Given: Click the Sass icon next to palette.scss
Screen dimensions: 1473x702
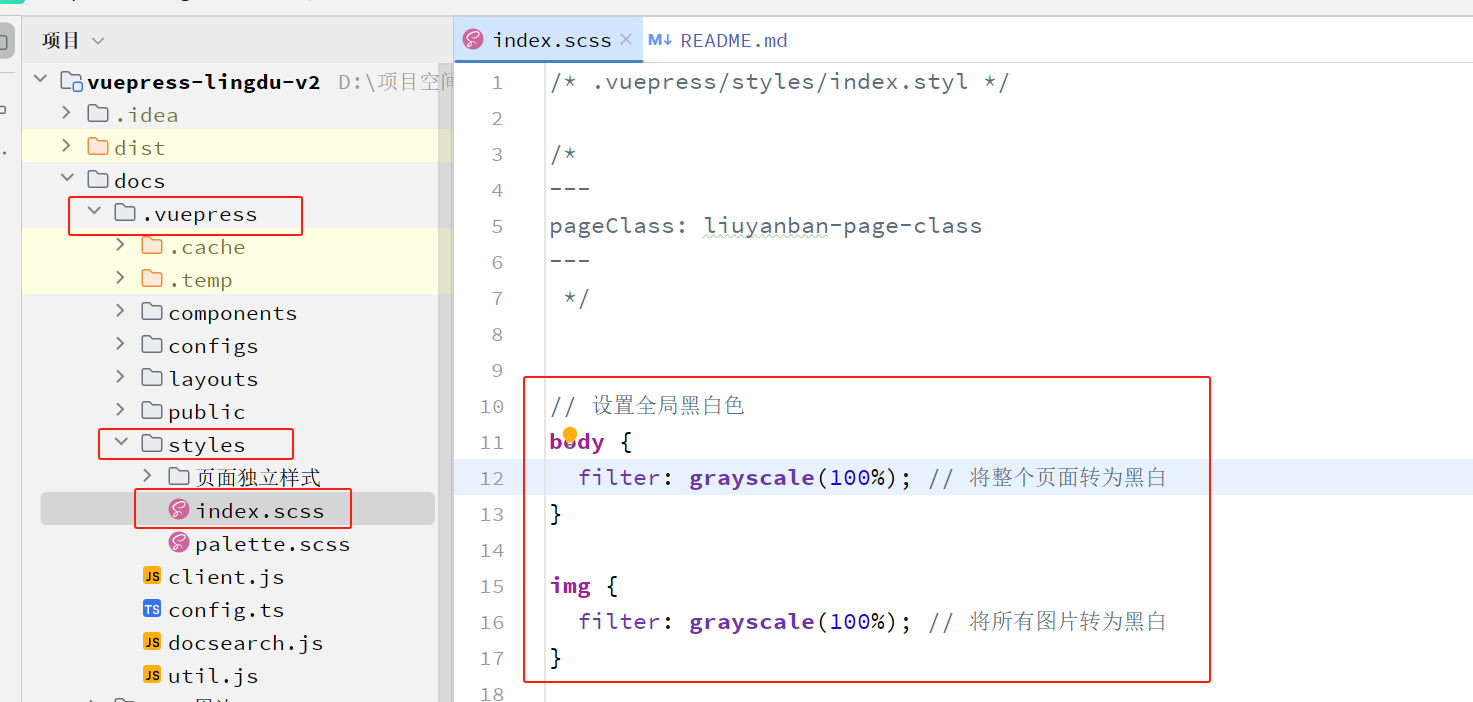Looking at the screenshot, I should click(179, 543).
